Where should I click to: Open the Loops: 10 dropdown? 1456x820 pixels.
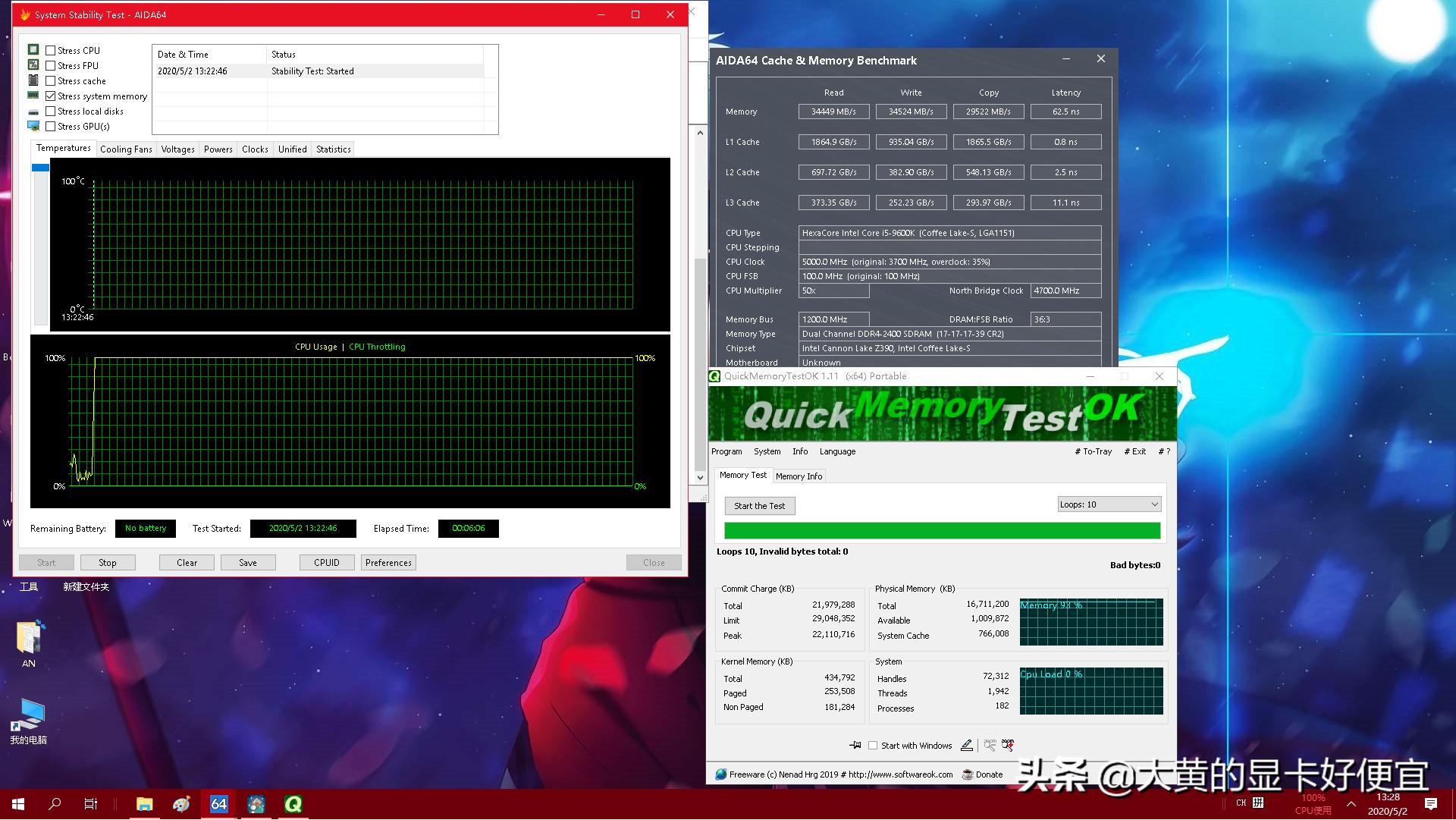point(1109,503)
